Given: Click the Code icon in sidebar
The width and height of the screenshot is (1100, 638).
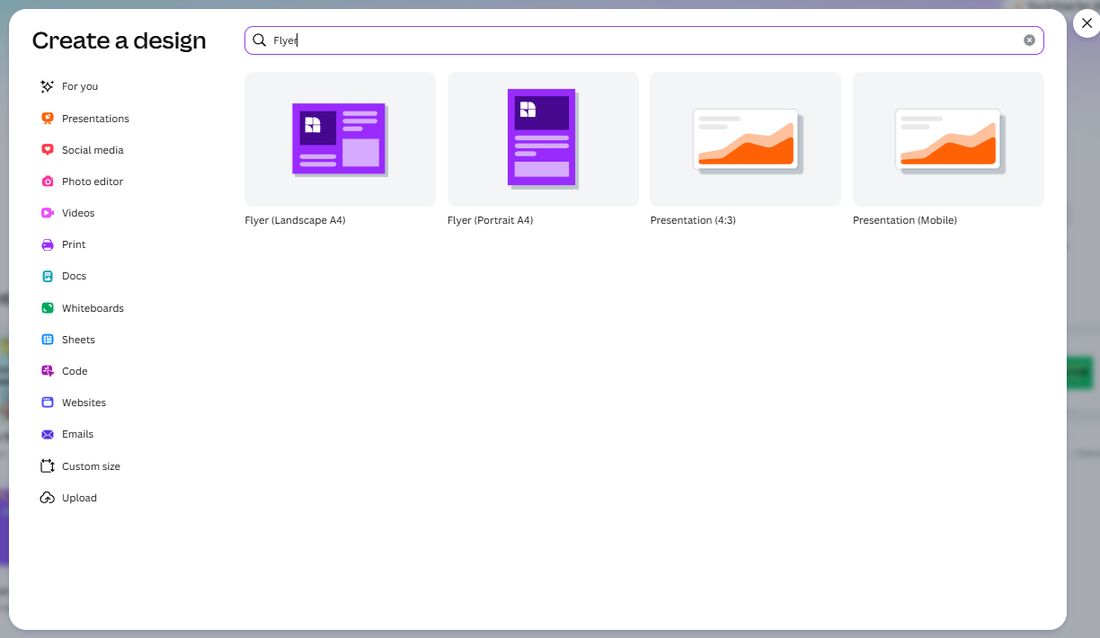Looking at the screenshot, I should 47,371.
